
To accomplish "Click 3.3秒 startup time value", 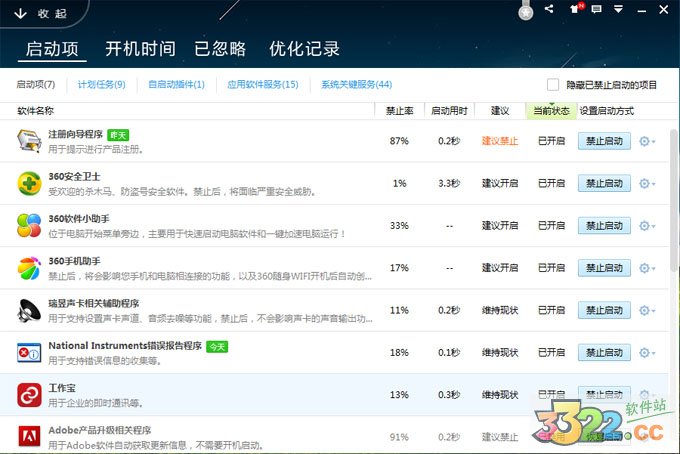I will [449, 183].
